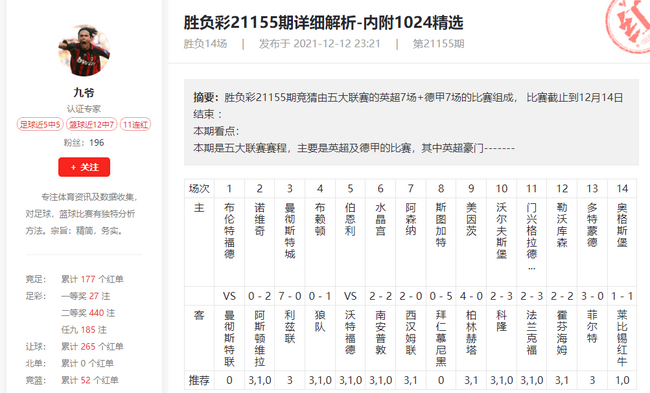650x393 pixels.
Task: Click home team 多特蒙德 cell
Action: coord(592,242)
